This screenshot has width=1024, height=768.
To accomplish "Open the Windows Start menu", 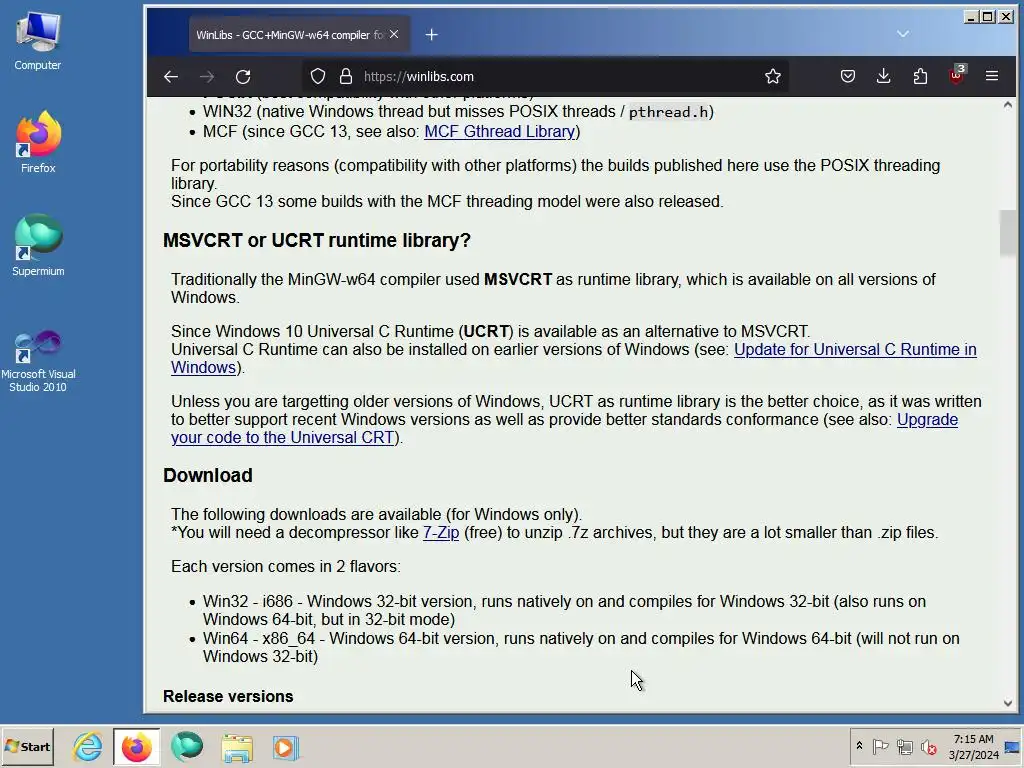I will [x=27, y=746].
